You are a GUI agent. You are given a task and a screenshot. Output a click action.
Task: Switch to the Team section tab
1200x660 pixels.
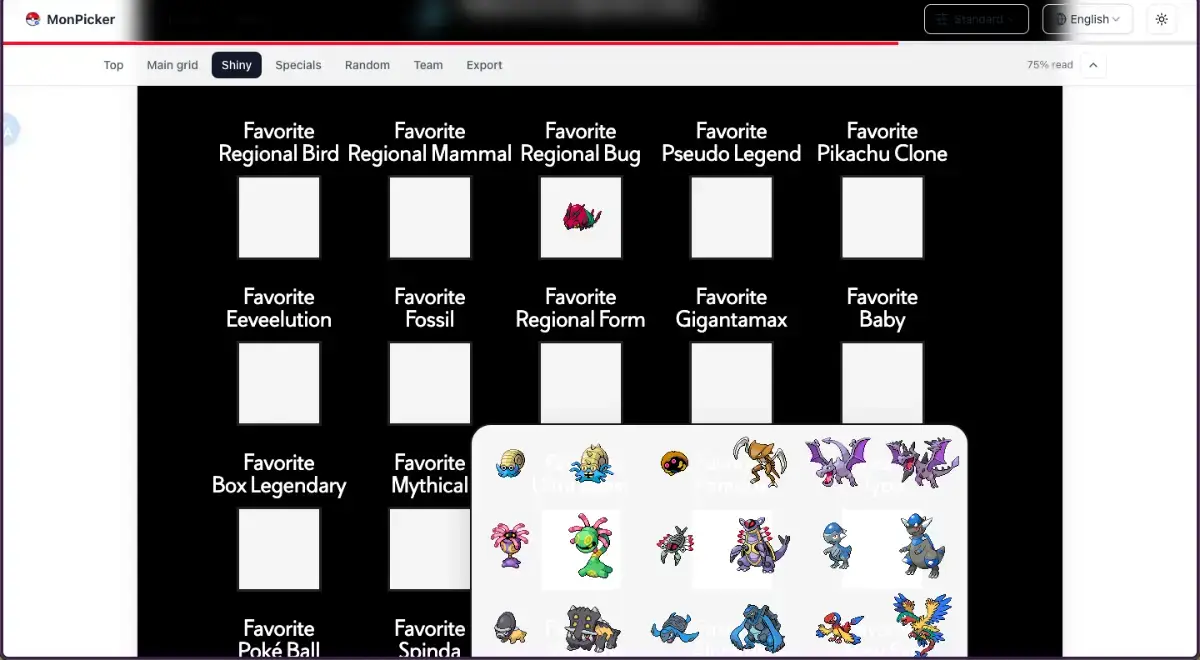428,65
